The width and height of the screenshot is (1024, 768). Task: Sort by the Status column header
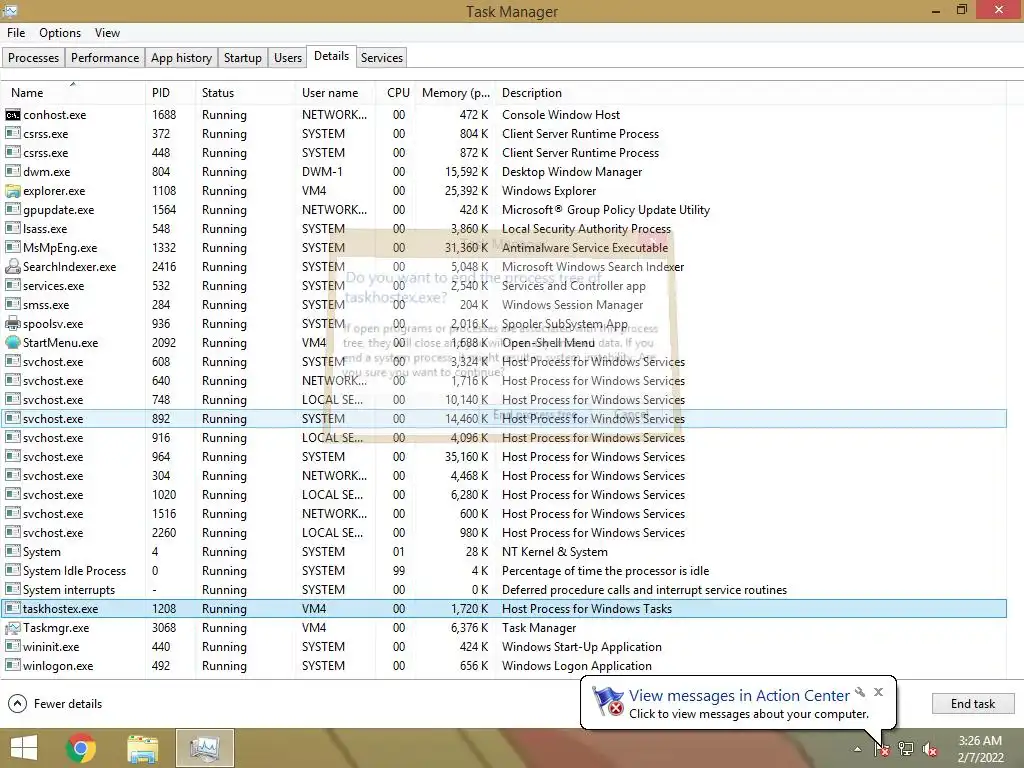(x=245, y=93)
